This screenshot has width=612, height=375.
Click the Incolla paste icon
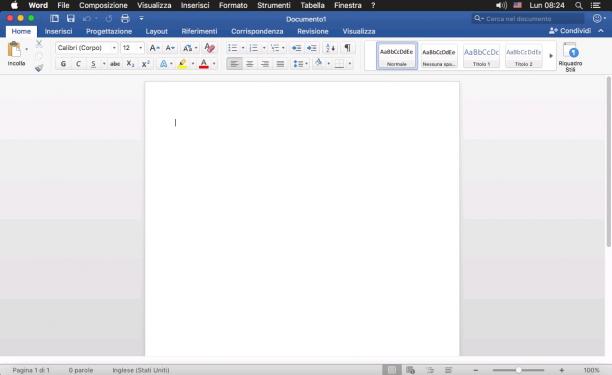[x=14, y=50]
